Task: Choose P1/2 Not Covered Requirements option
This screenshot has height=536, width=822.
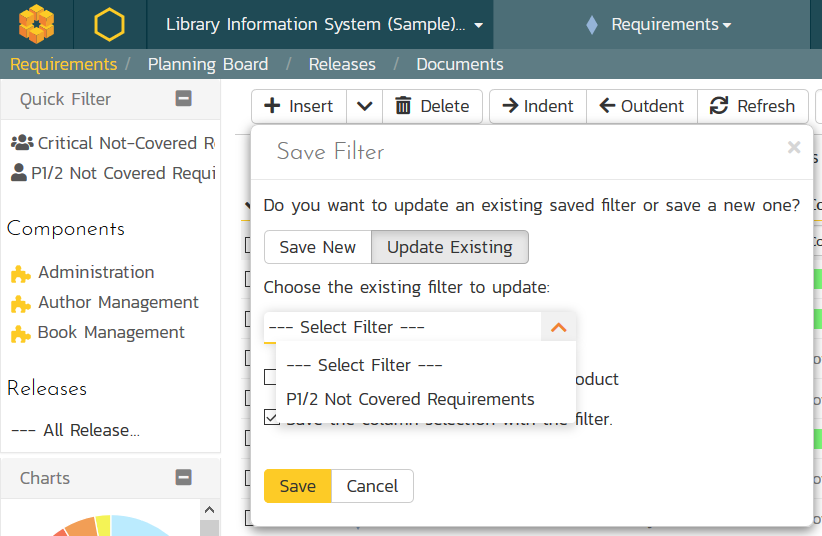Action: 410,399
